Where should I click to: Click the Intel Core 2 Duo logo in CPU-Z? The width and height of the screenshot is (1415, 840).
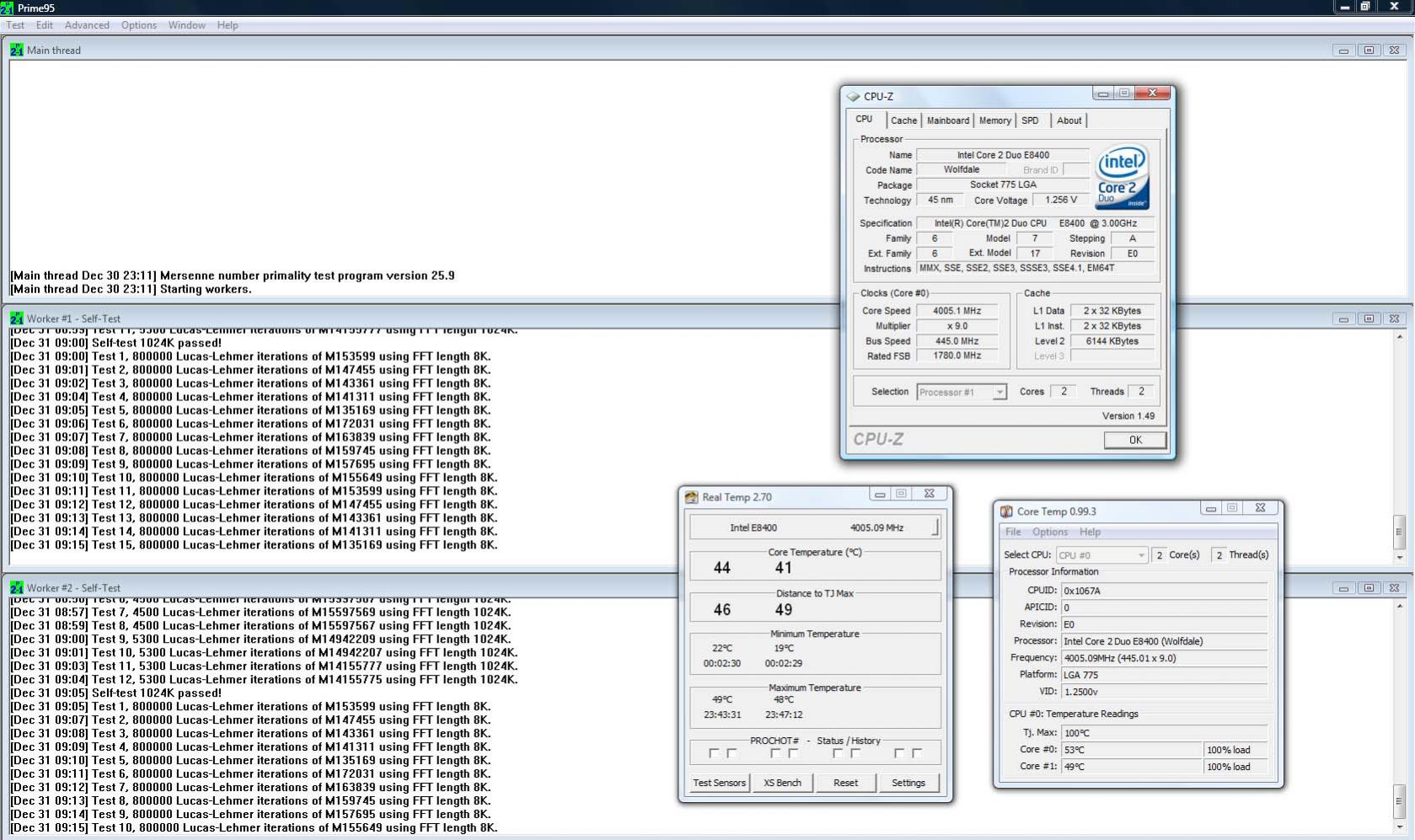click(x=1122, y=178)
